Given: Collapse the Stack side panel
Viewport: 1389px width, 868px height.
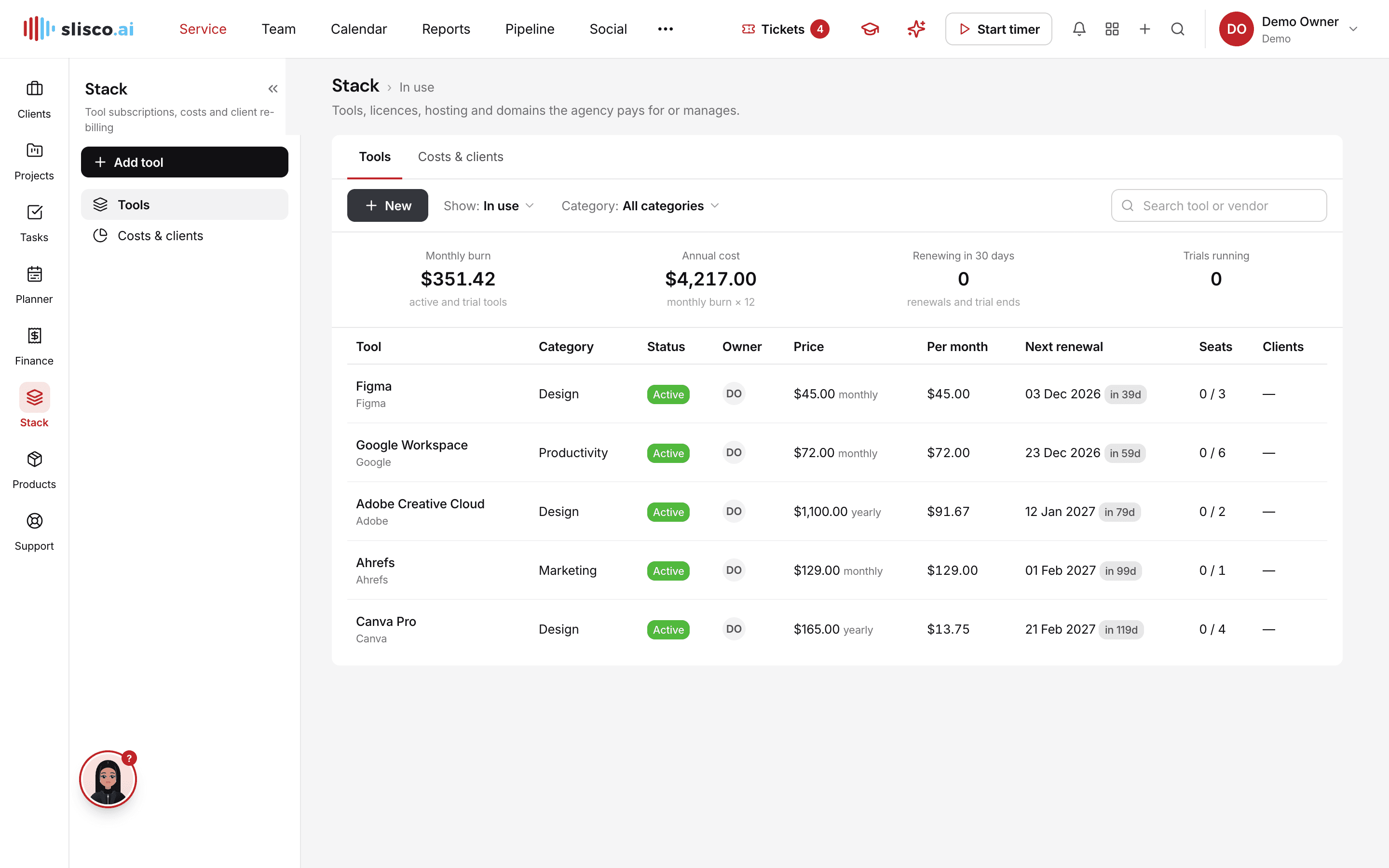Looking at the screenshot, I should (x=272, y=89).
